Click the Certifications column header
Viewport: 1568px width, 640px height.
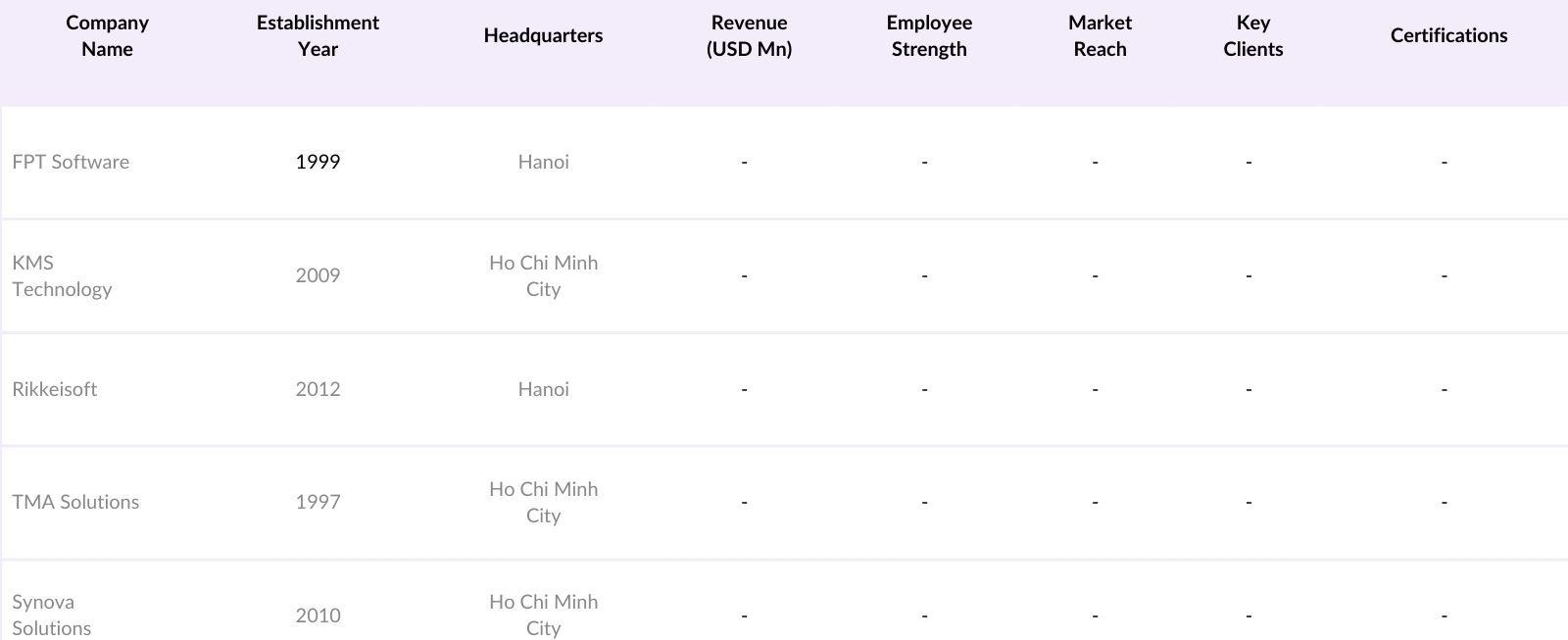pyautogui.click(x=1448, y=36)
